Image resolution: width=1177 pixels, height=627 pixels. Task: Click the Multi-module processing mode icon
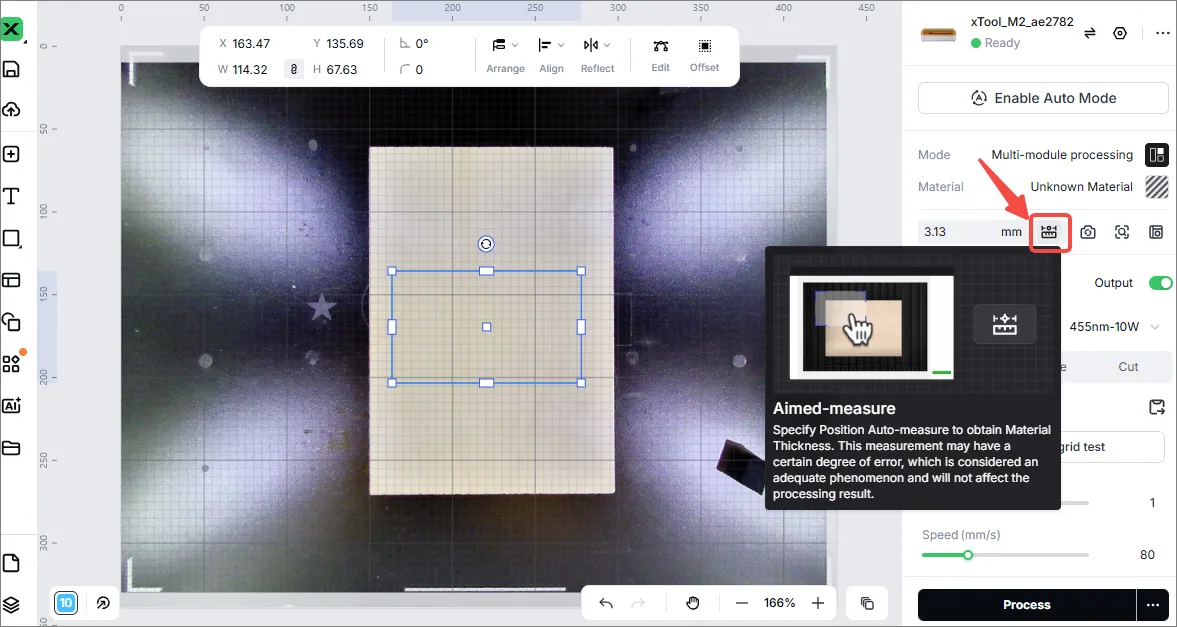click(x=1157, y=155)
